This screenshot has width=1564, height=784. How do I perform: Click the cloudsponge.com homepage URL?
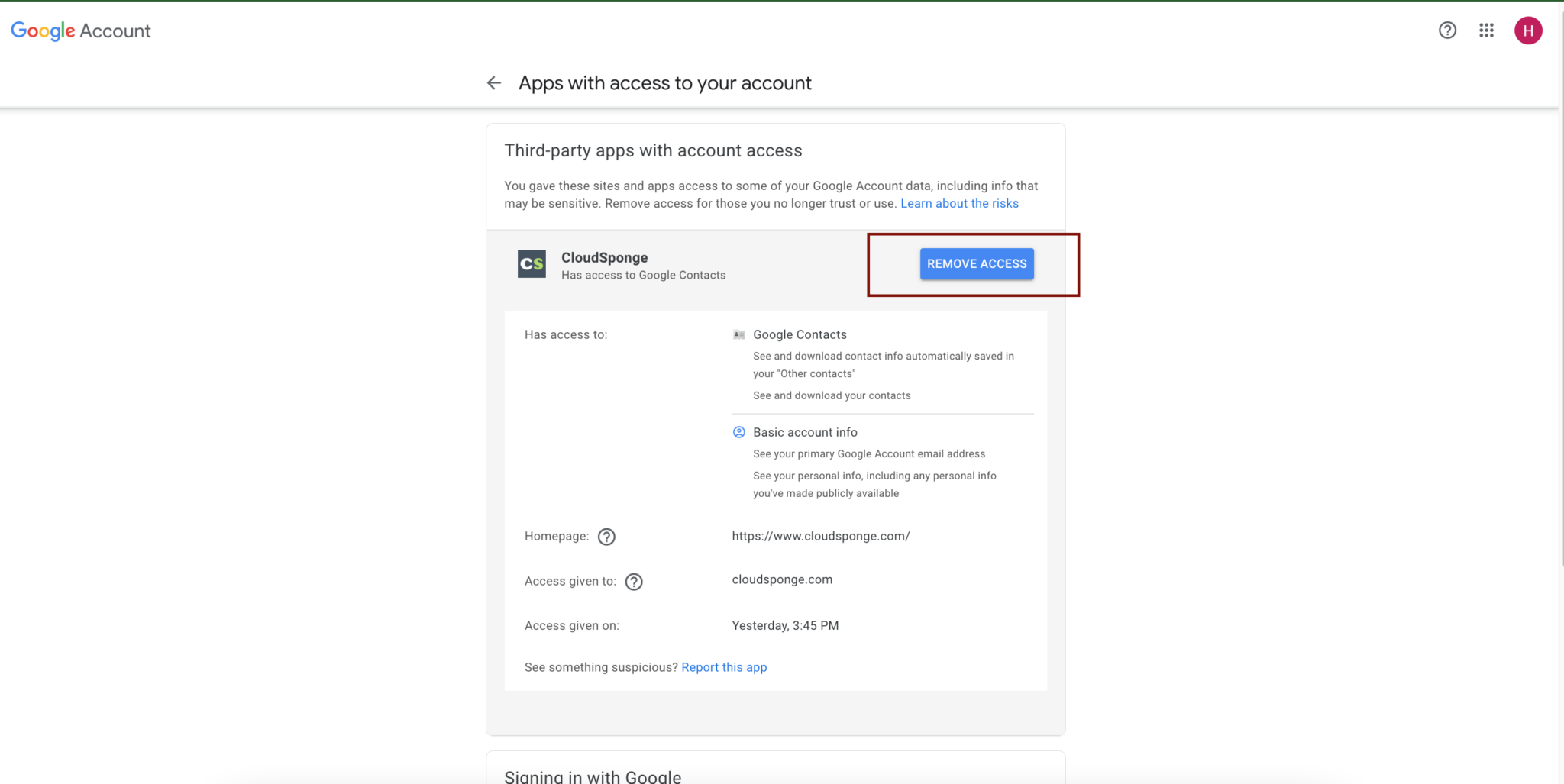[820, 536]
